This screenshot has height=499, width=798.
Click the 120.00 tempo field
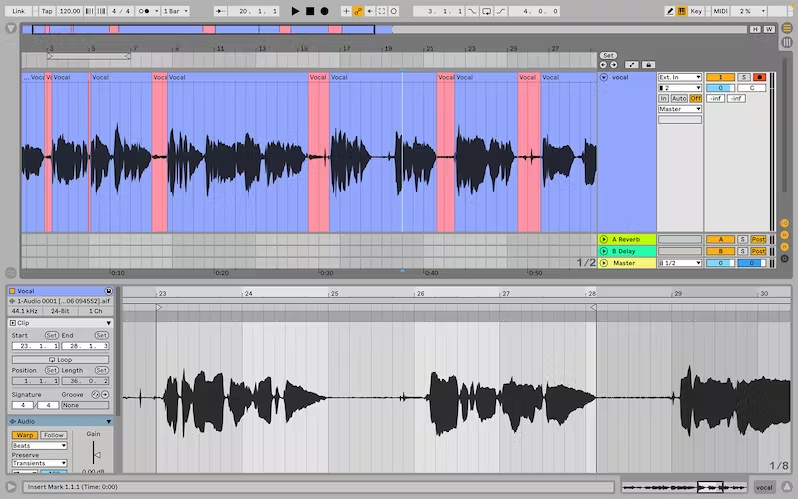point(70,11)
